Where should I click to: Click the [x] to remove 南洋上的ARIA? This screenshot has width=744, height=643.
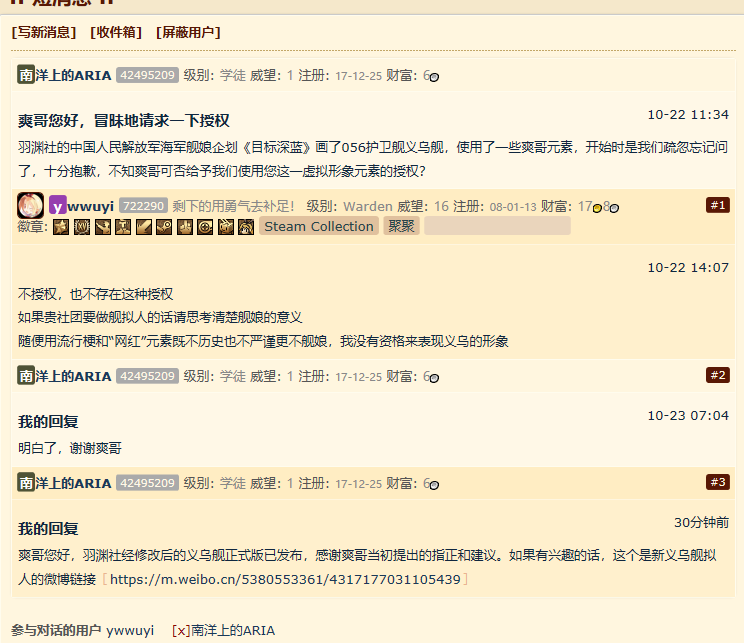pyautogui.click(x=181, y=631)
